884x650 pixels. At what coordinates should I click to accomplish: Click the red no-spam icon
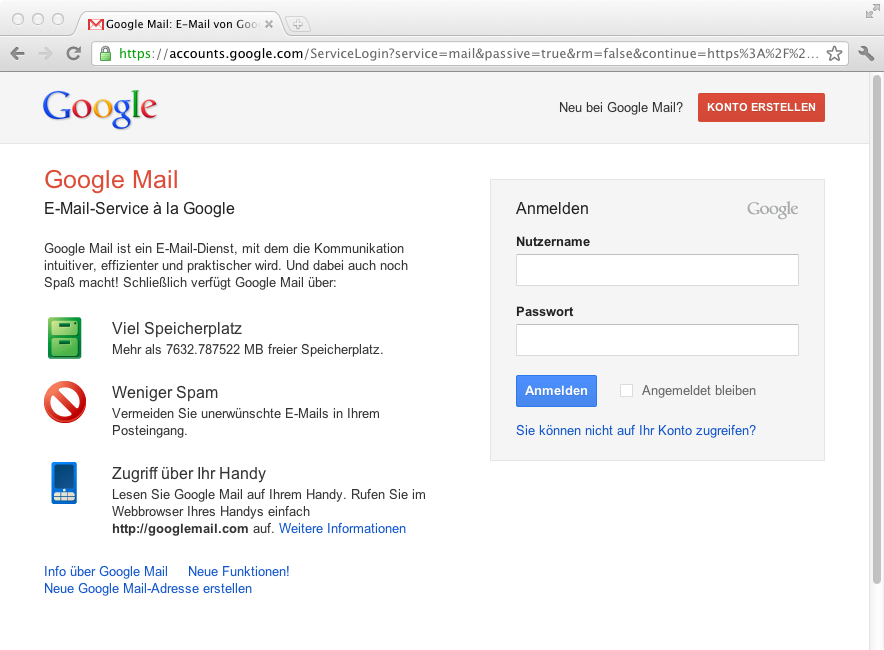click(x=64, y=402)
